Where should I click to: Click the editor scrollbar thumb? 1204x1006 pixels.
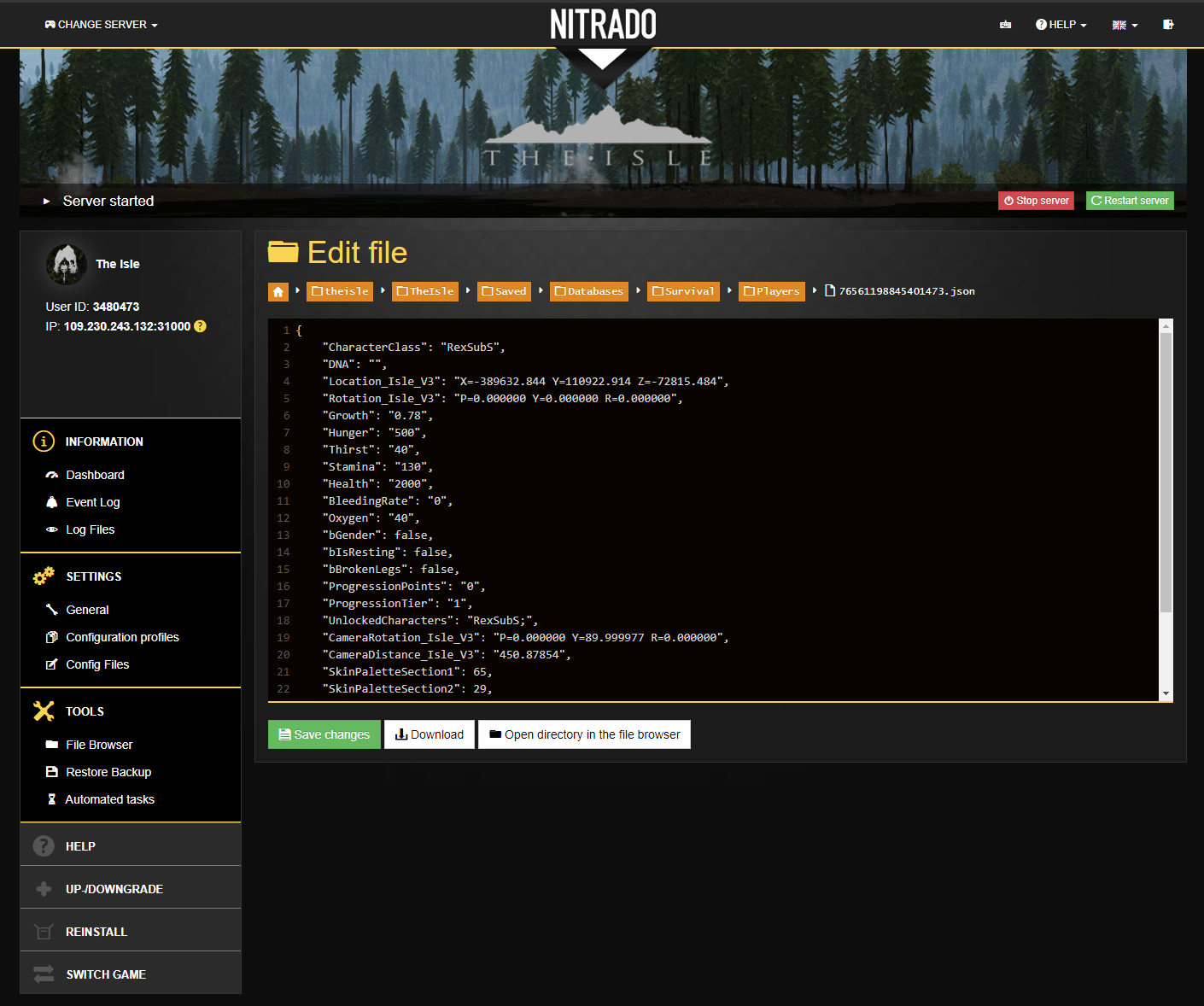click(x=1166, y=472)
